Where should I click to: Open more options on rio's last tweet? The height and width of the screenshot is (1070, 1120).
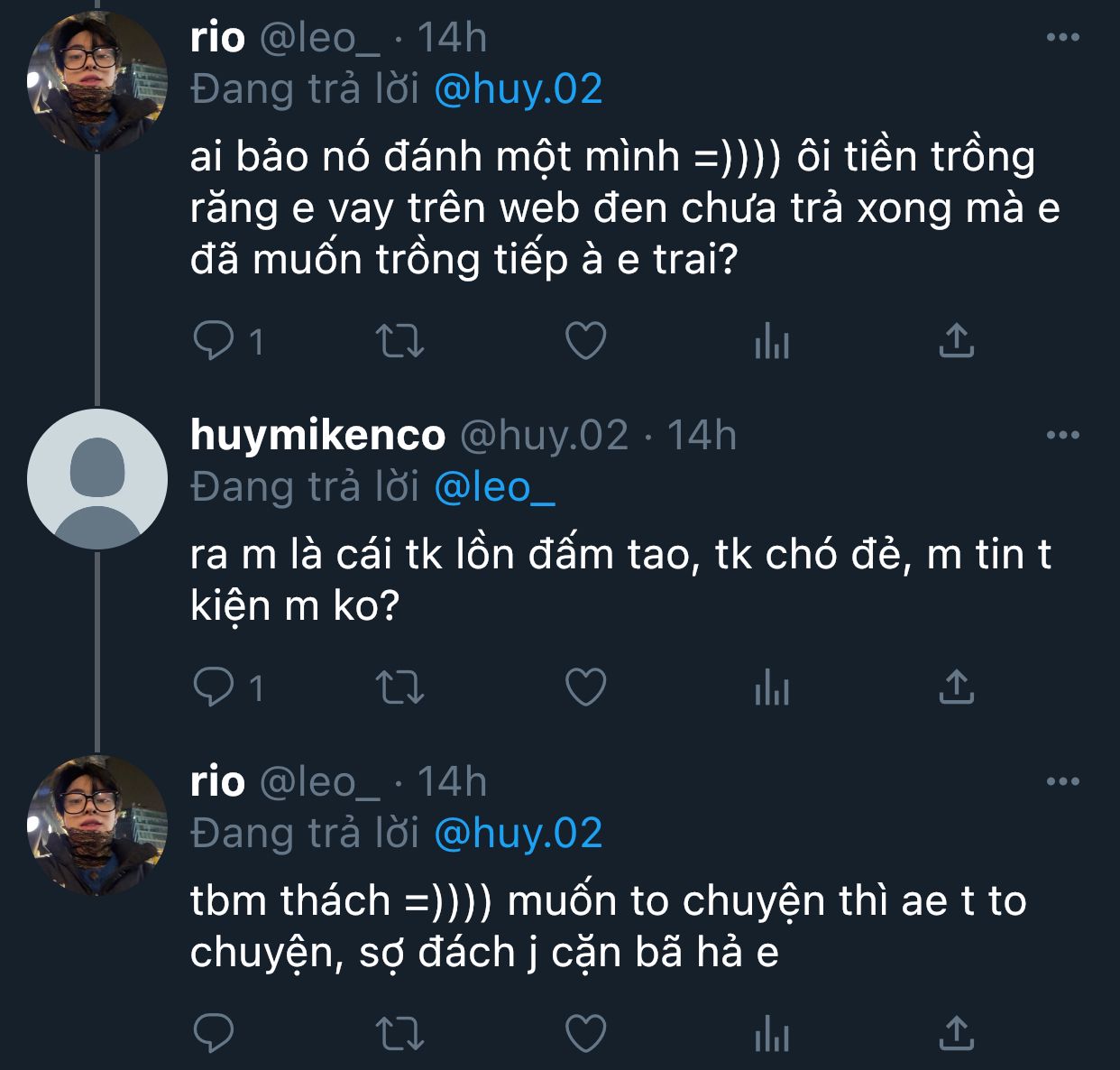[x=1062, y=781]
